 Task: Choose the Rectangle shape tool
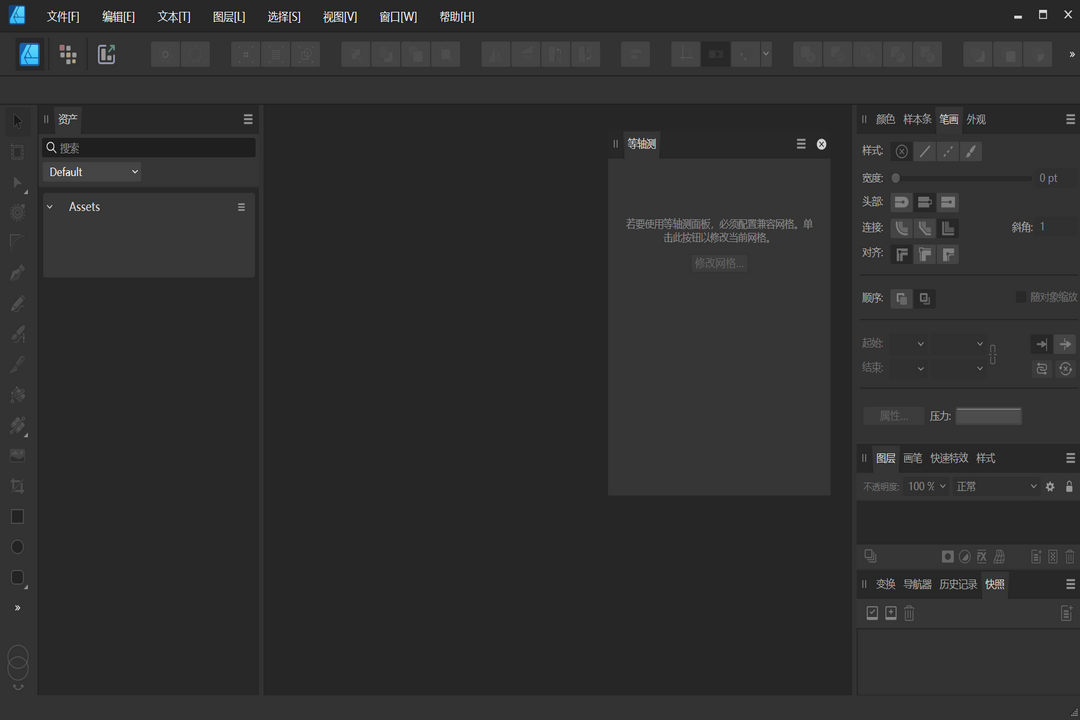coord(16,516)
